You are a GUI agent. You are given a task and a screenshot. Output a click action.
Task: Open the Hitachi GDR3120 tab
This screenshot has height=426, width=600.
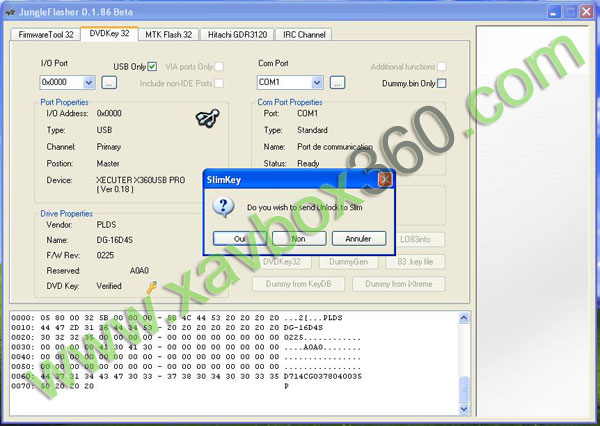click(237, 34)
